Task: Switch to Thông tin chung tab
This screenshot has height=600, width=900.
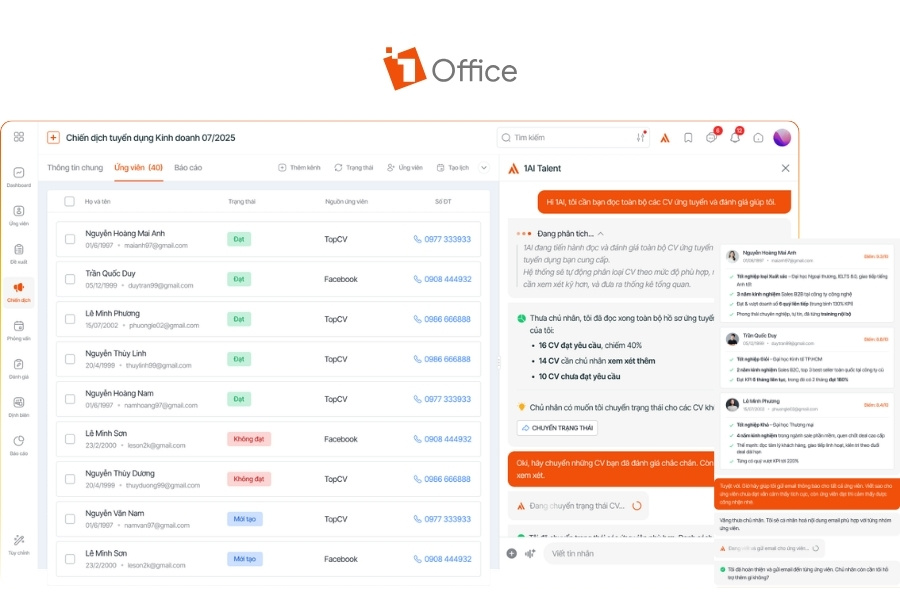Action: [x=75, y=168]
